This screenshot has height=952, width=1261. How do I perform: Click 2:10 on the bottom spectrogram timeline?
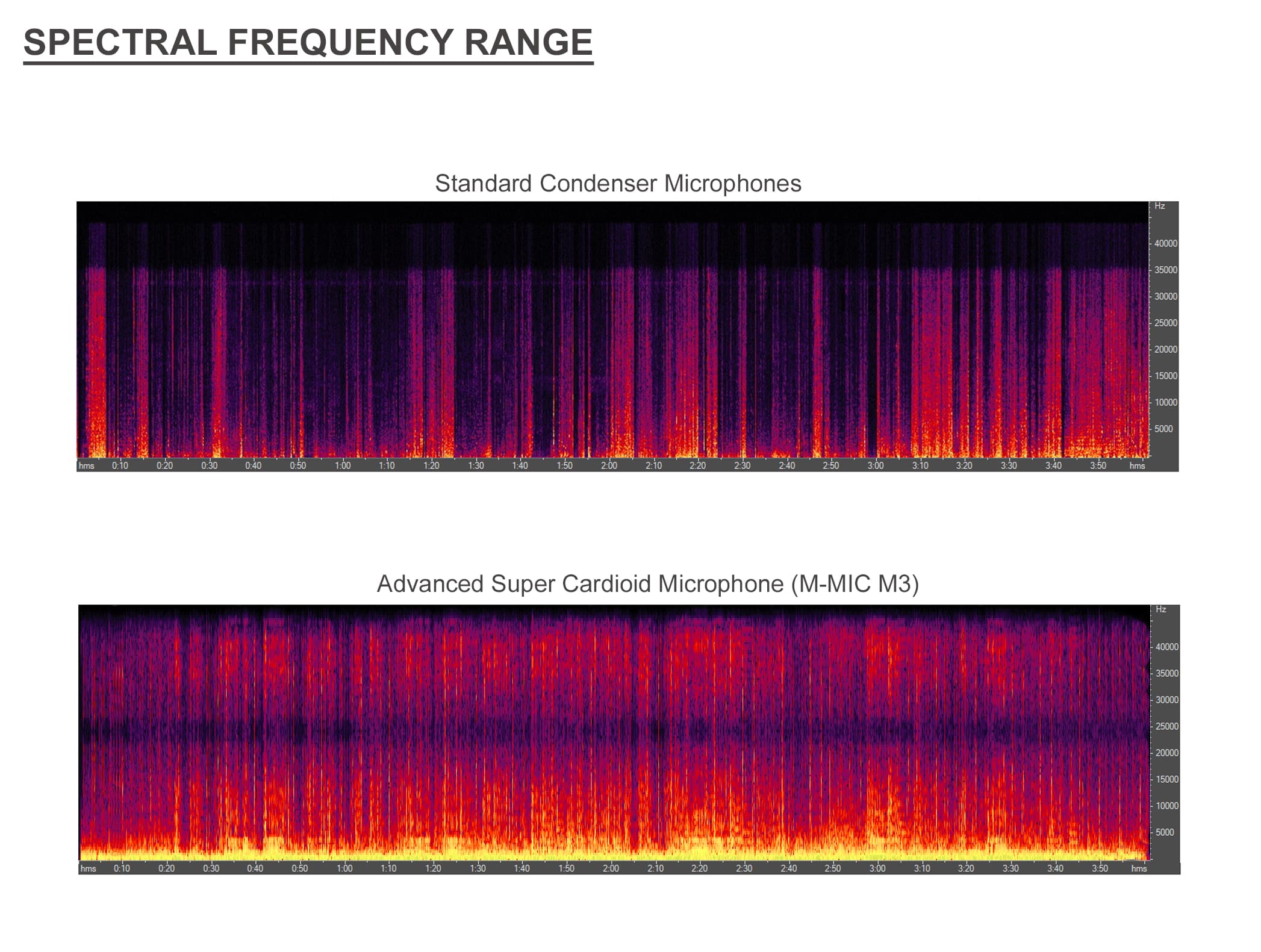pyautogui.click(x=655, y=868)
